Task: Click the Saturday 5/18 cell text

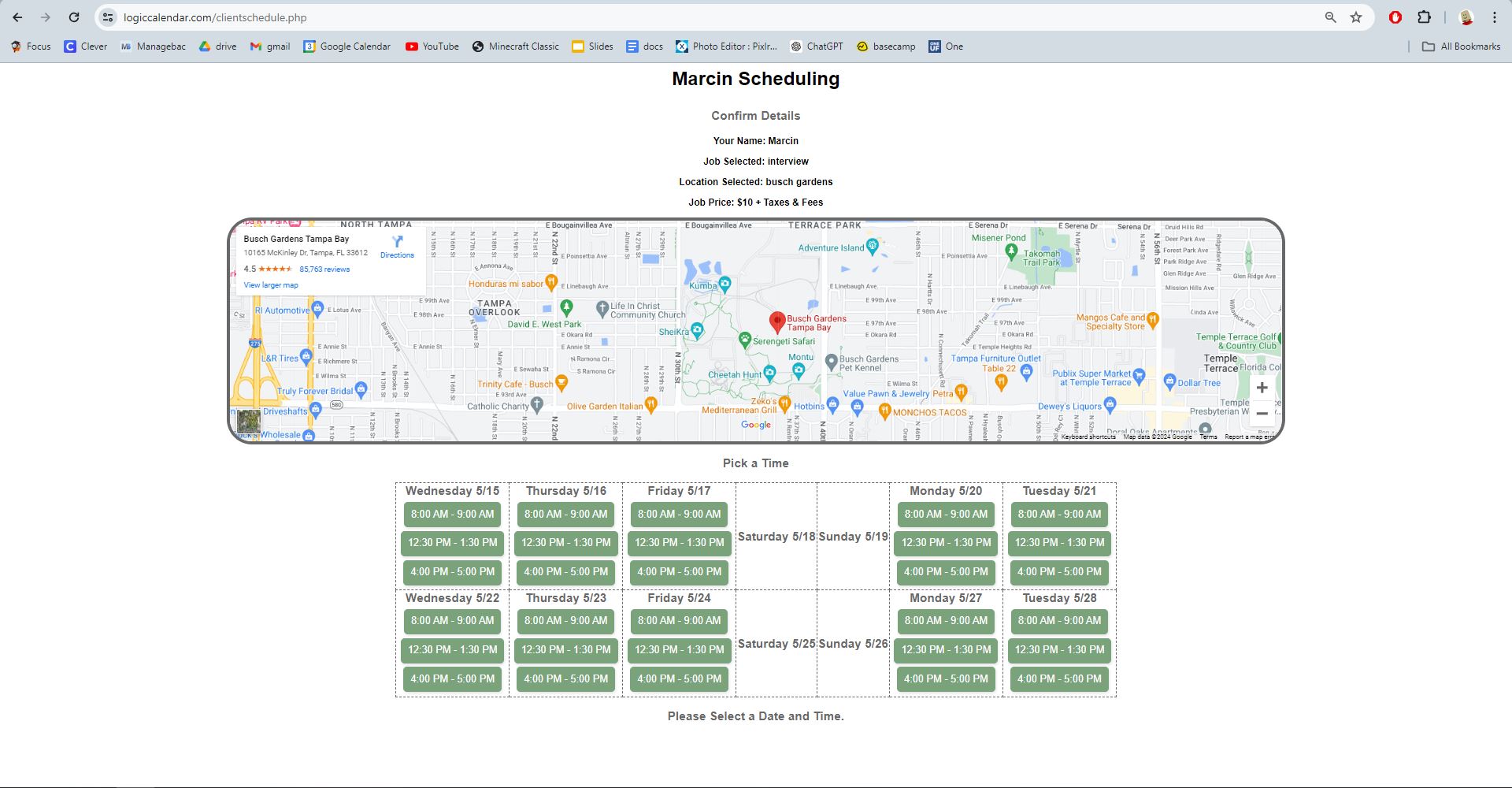Action: (776, 537)
